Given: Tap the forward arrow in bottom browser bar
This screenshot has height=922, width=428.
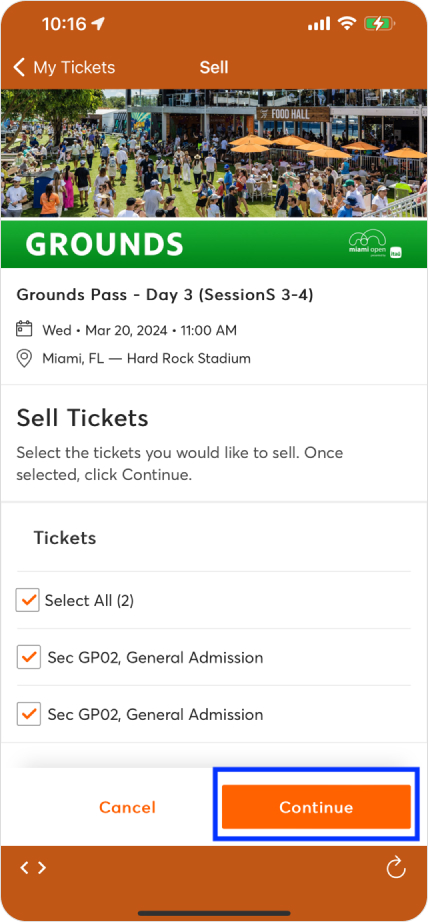Looking at the screenshot, I should coord(42,868).
